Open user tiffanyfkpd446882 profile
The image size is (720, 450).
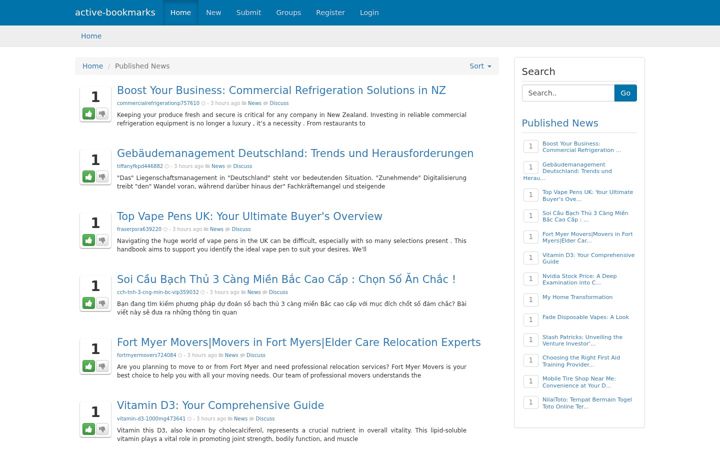(x=140, y=166)
